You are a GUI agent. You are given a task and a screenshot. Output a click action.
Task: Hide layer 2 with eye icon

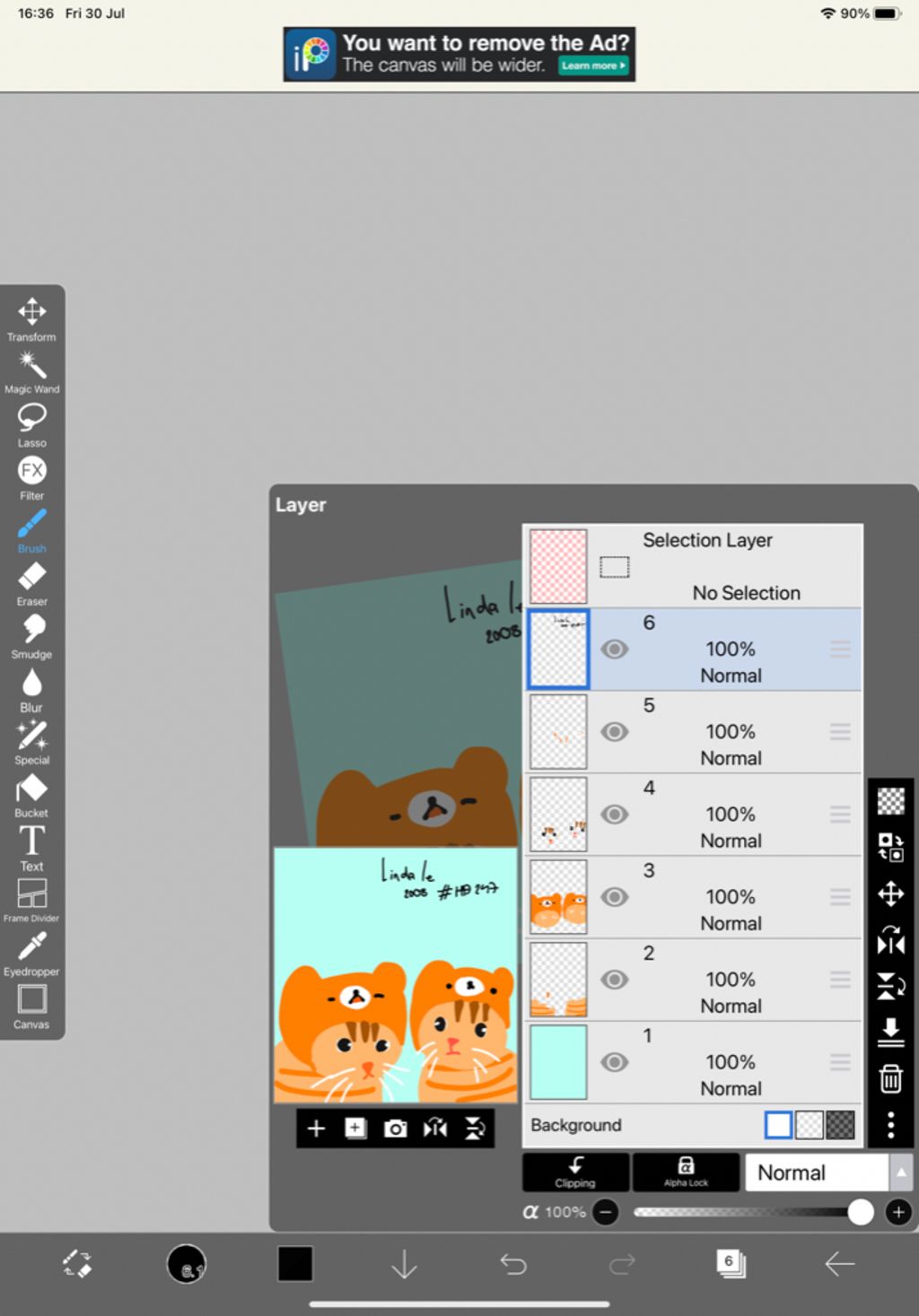(x=614, y=979)
